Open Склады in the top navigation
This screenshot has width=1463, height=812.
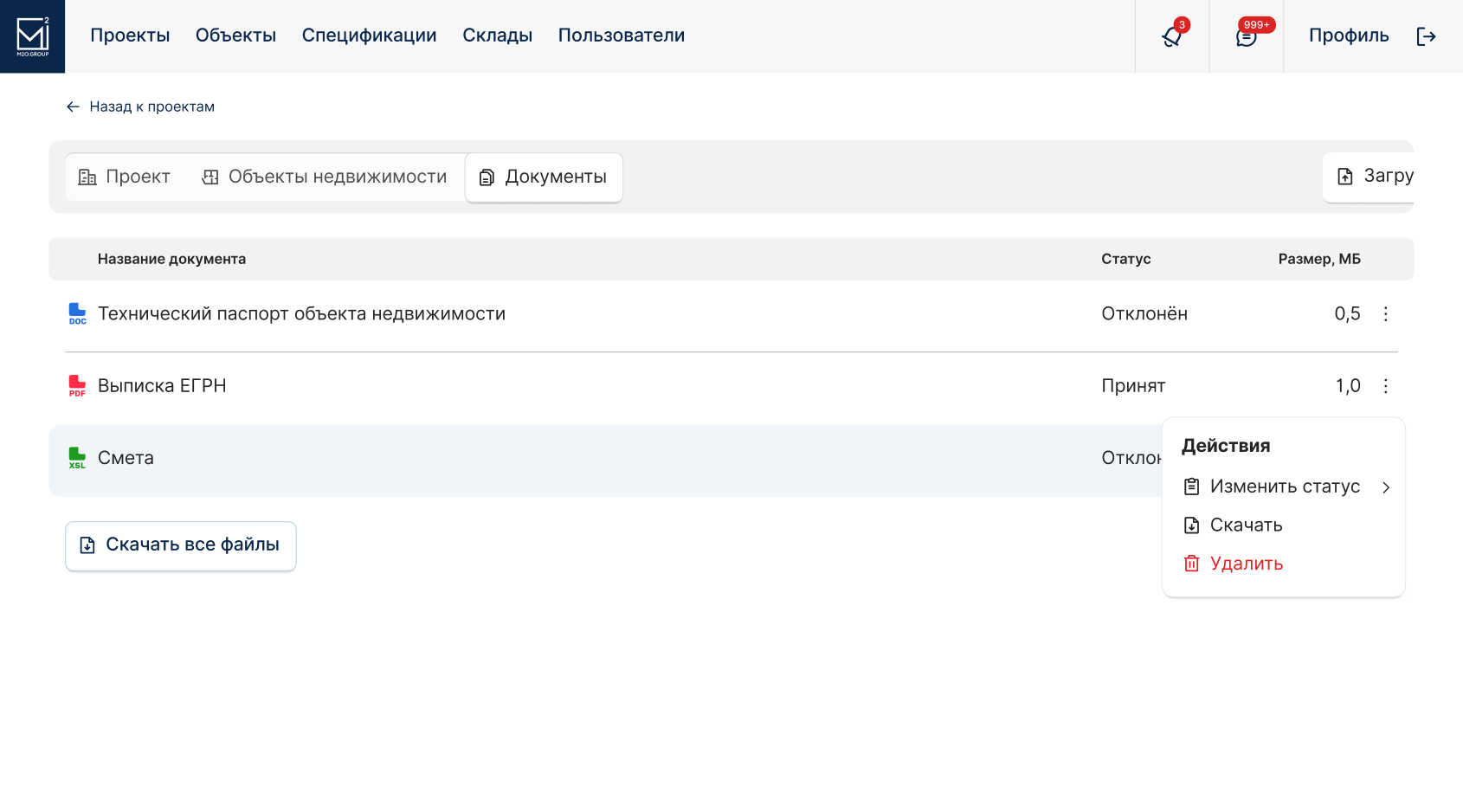497,35
